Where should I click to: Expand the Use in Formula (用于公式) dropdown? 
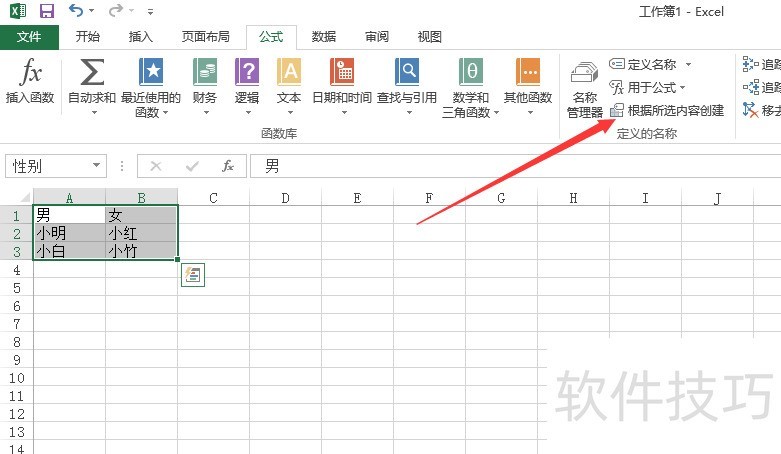tap(682, 88)
